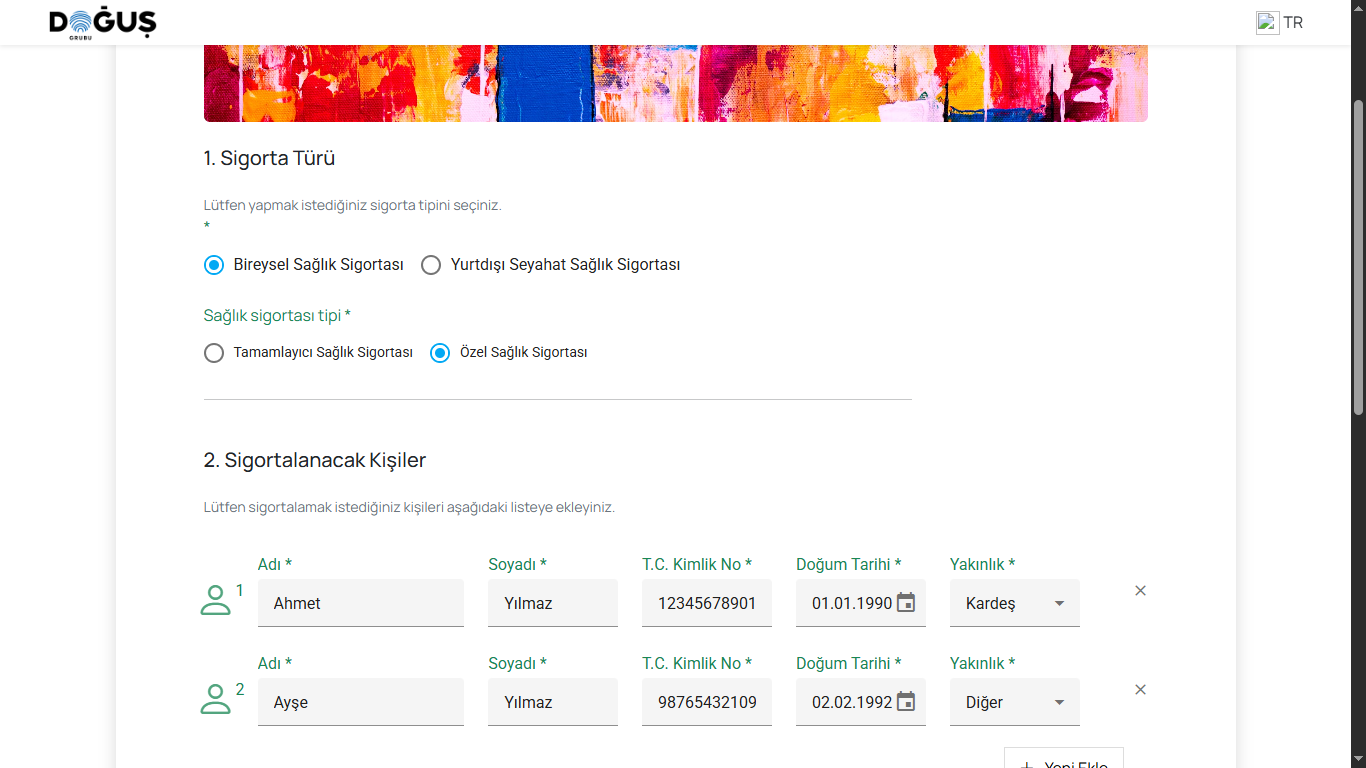The height and width of the screenshot is (768, 1366).
Task: Click the person icon for insured 1
Action: [x=215, y=600]
